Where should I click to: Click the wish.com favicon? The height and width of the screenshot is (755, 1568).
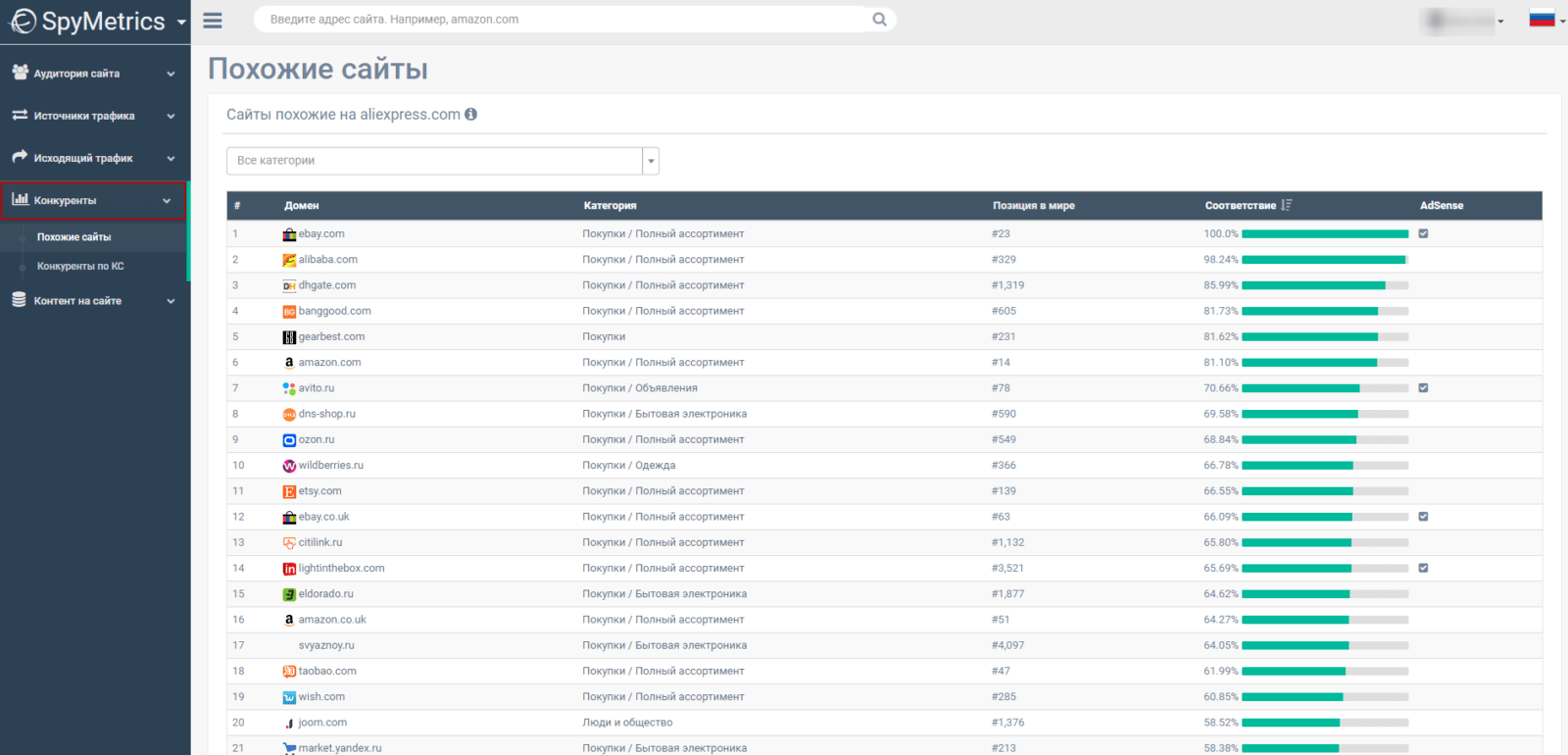[x=289, y=697]
